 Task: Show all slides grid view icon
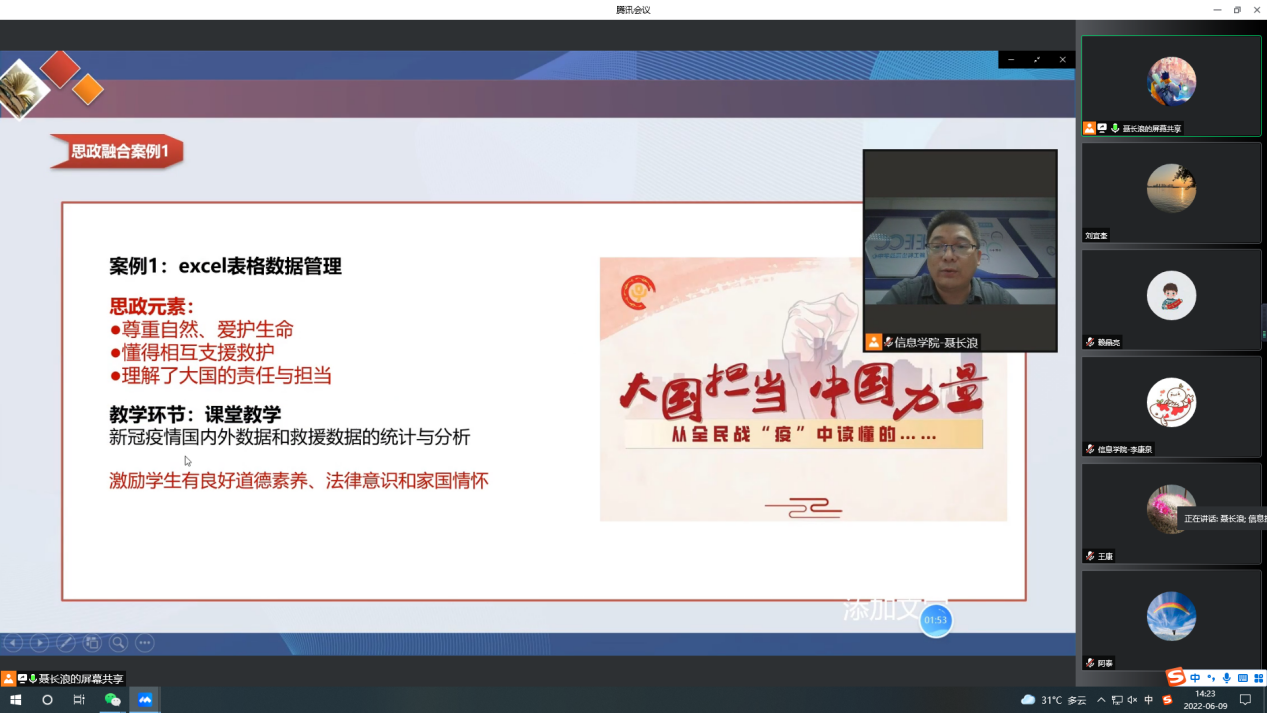[x=92, y=643]
